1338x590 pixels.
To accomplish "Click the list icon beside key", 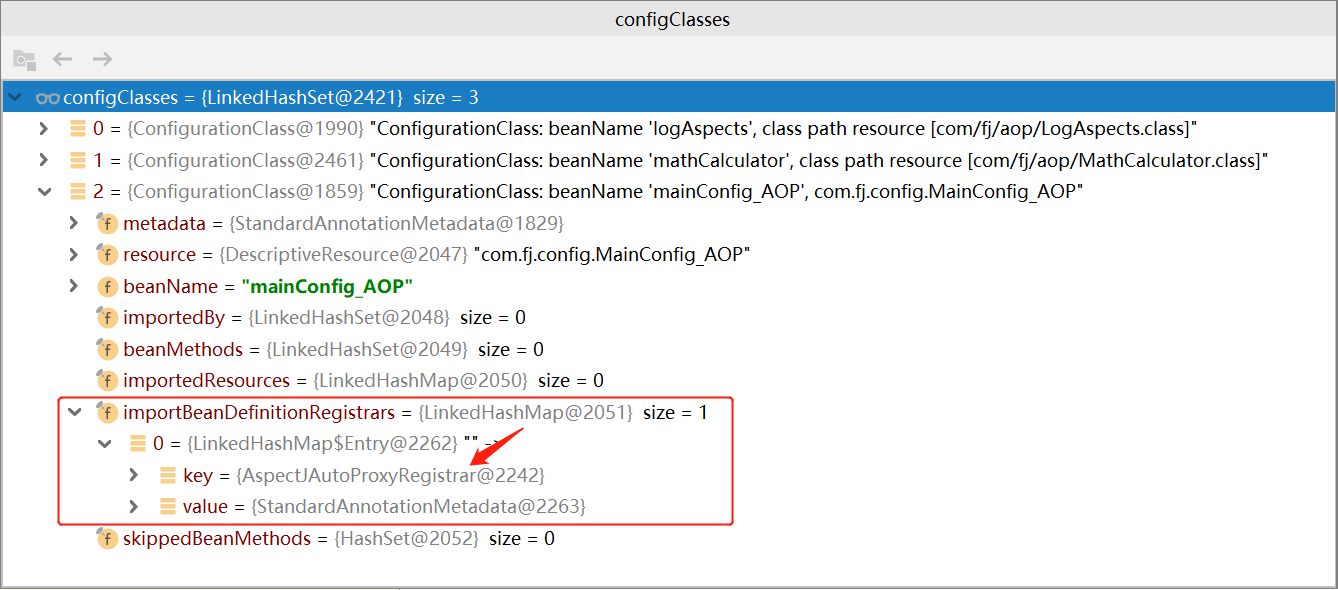I will pyautogui.click(x=167, y=475).
